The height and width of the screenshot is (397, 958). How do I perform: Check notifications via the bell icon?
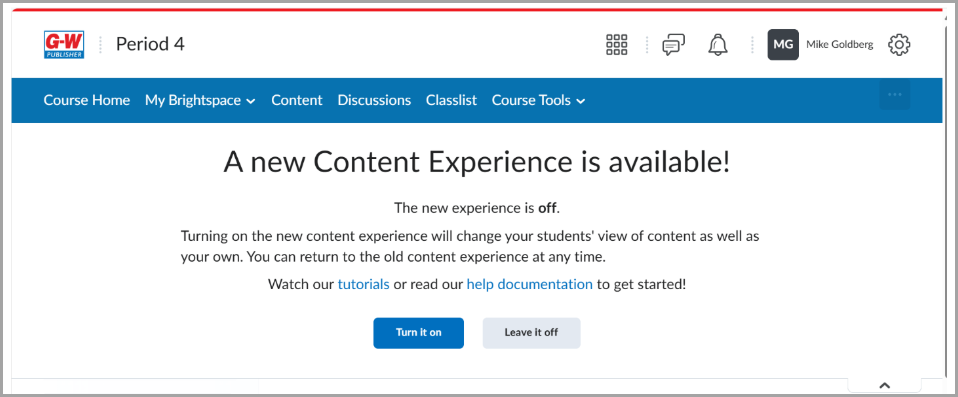pos(718,45)
